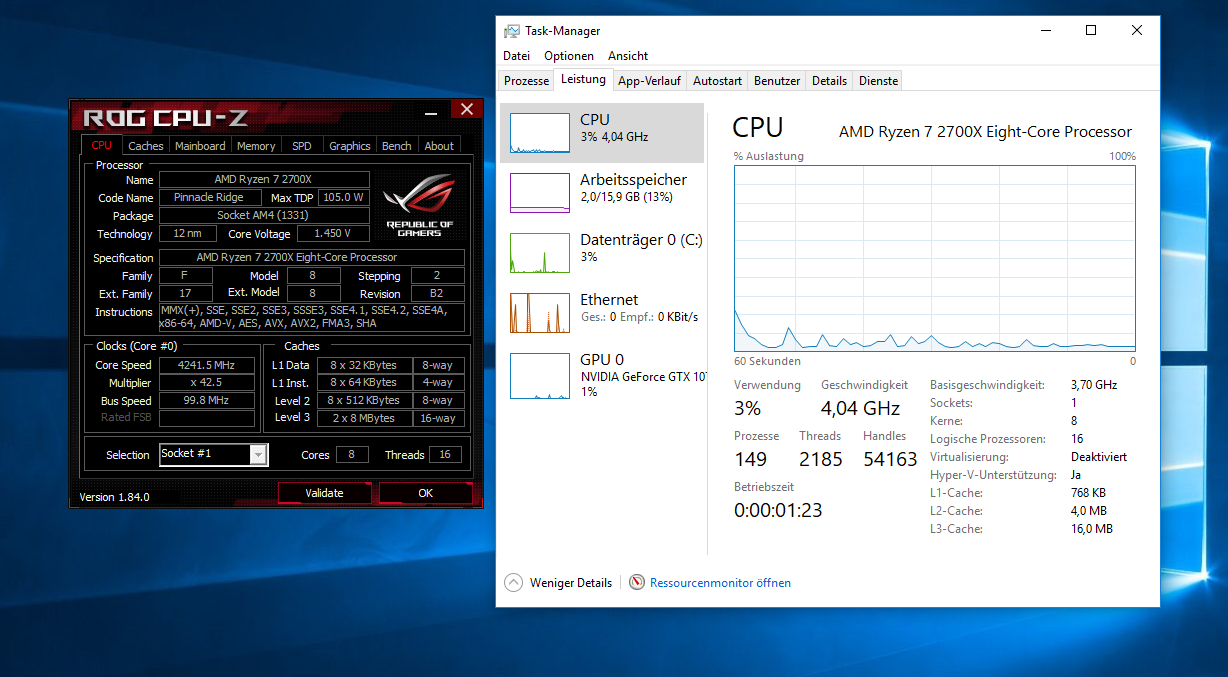
Task: Open the Mainboard tab in CPU-Z
Action: [x=200, y=146]
